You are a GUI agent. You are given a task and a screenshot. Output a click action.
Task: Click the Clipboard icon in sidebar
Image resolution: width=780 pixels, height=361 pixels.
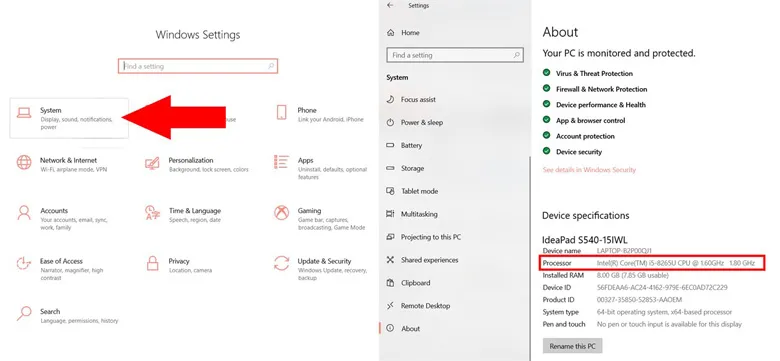pos(390,283)
